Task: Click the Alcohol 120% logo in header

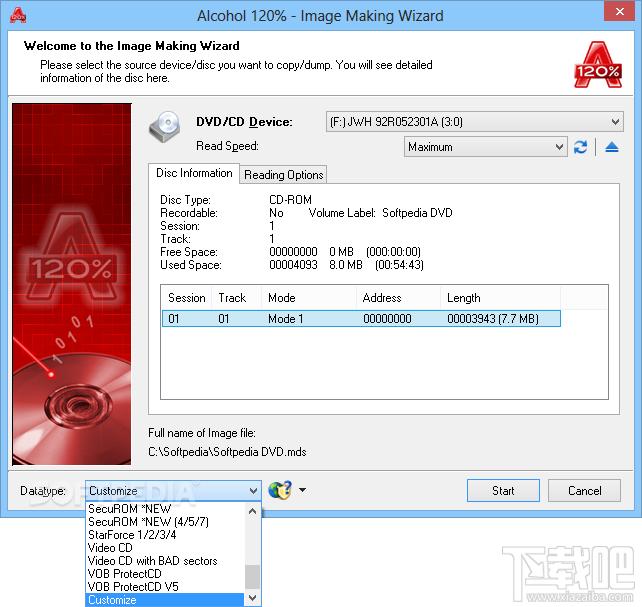Action: pos(598,65)
